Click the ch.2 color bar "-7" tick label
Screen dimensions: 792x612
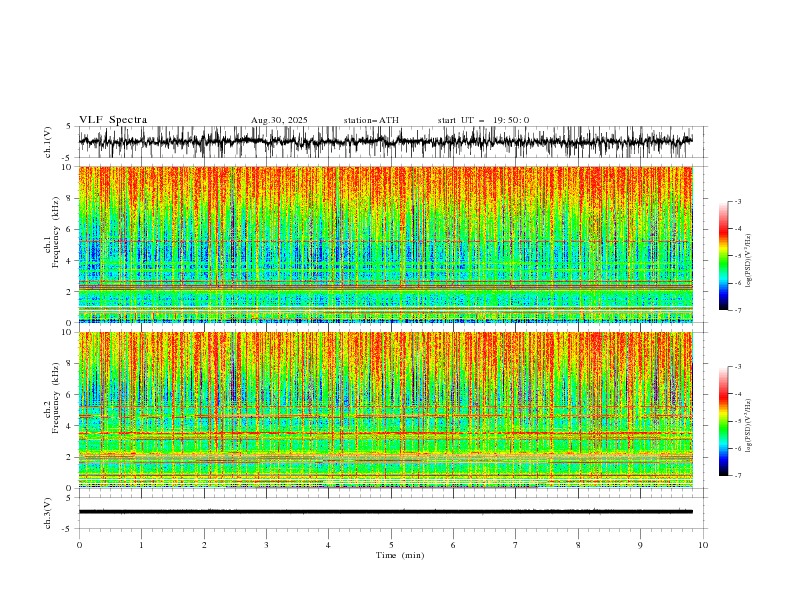[738, 476]
